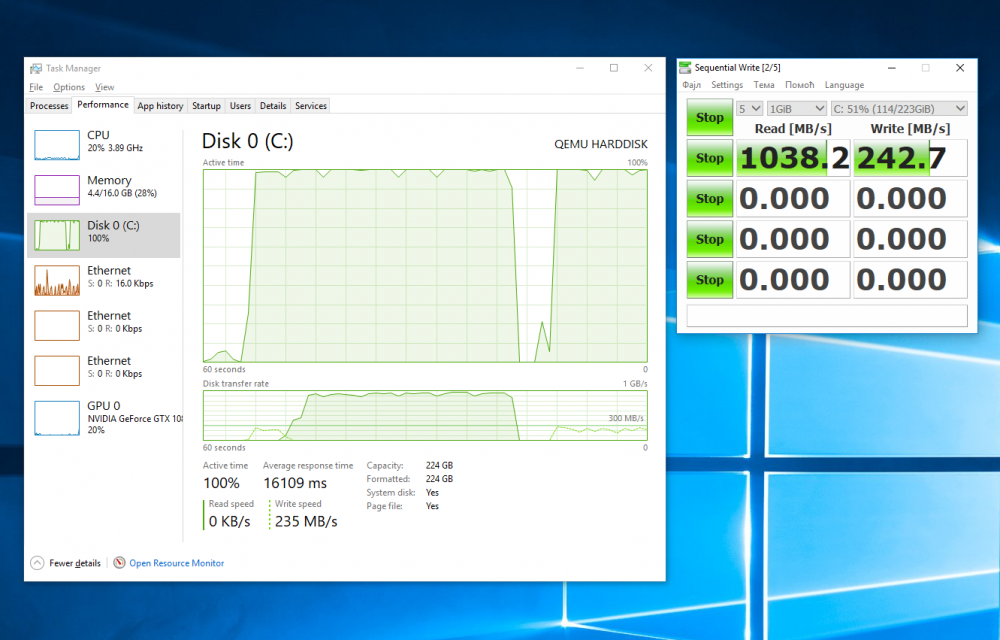Screen dimensions: 1000x640
Task: Switch to the Processes tab
Action: (49, 106)
